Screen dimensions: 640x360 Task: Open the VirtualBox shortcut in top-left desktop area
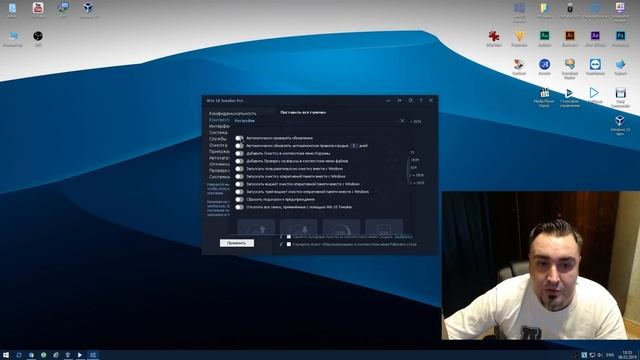(88, 9)
